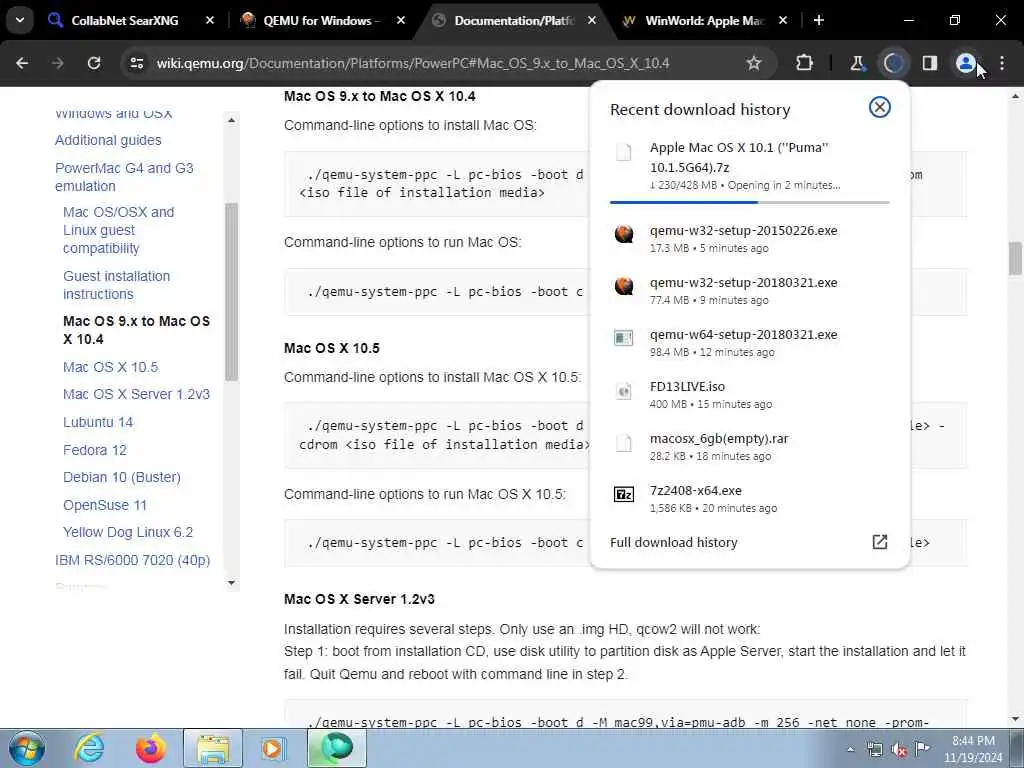Open the tab search dropdown arrow

click(x=20, y=20)
